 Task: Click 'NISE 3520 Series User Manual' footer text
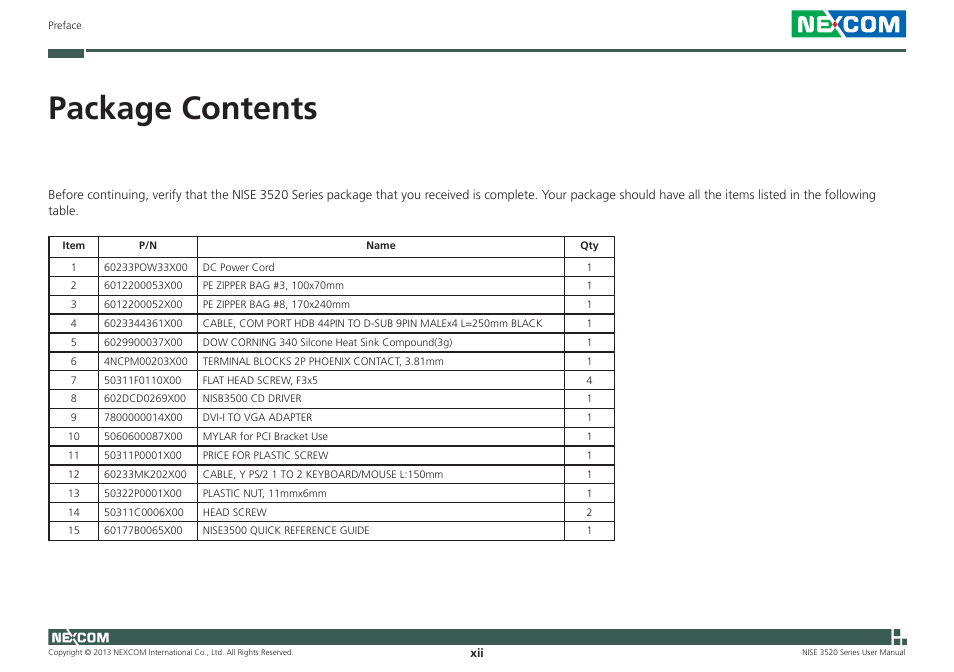854,653
